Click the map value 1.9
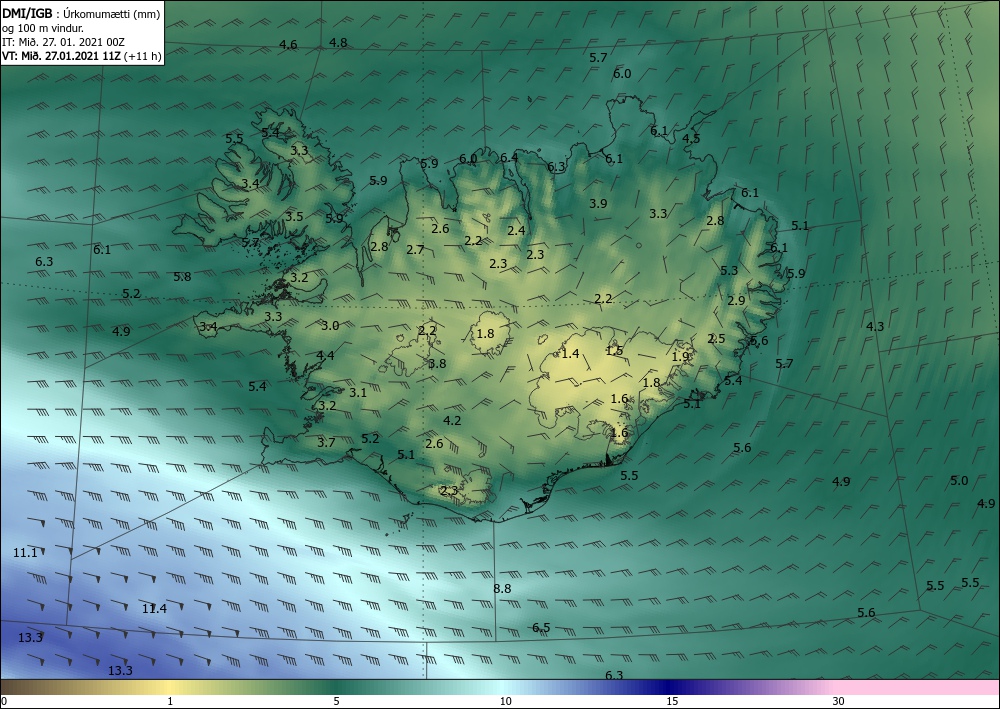Image resolution: width=1000 pixels, height=709 pixels. tap(681, 356)
